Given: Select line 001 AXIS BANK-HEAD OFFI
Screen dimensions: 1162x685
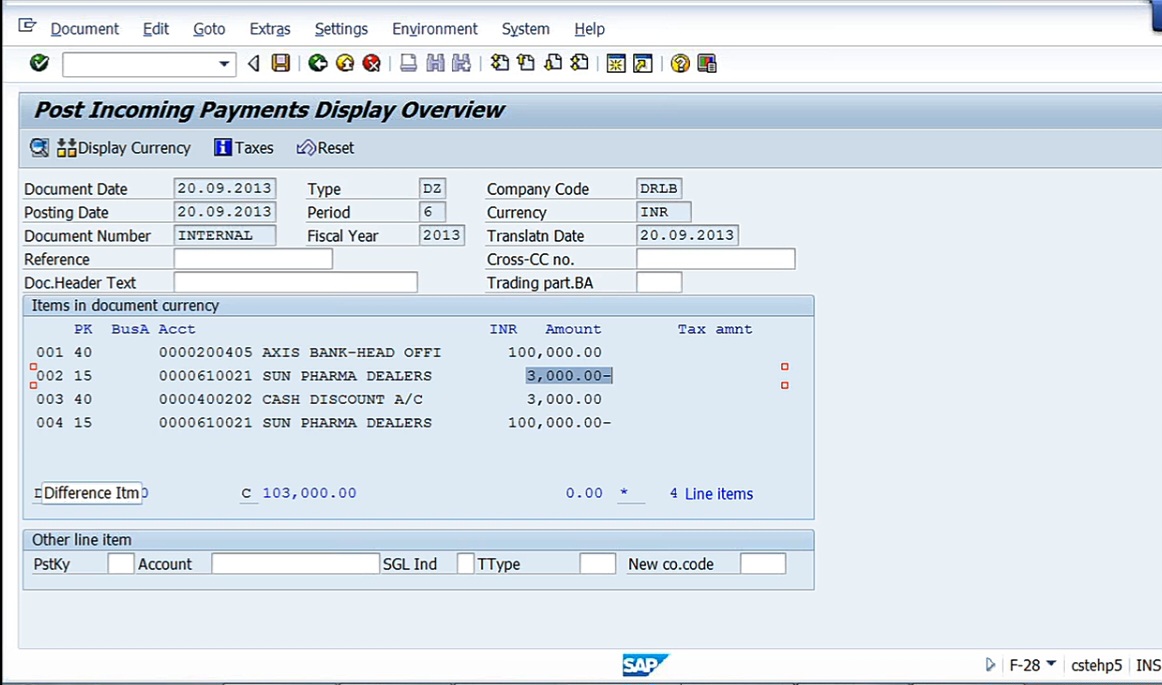Looking at the screenshot, I should click(x=319, y=352).
